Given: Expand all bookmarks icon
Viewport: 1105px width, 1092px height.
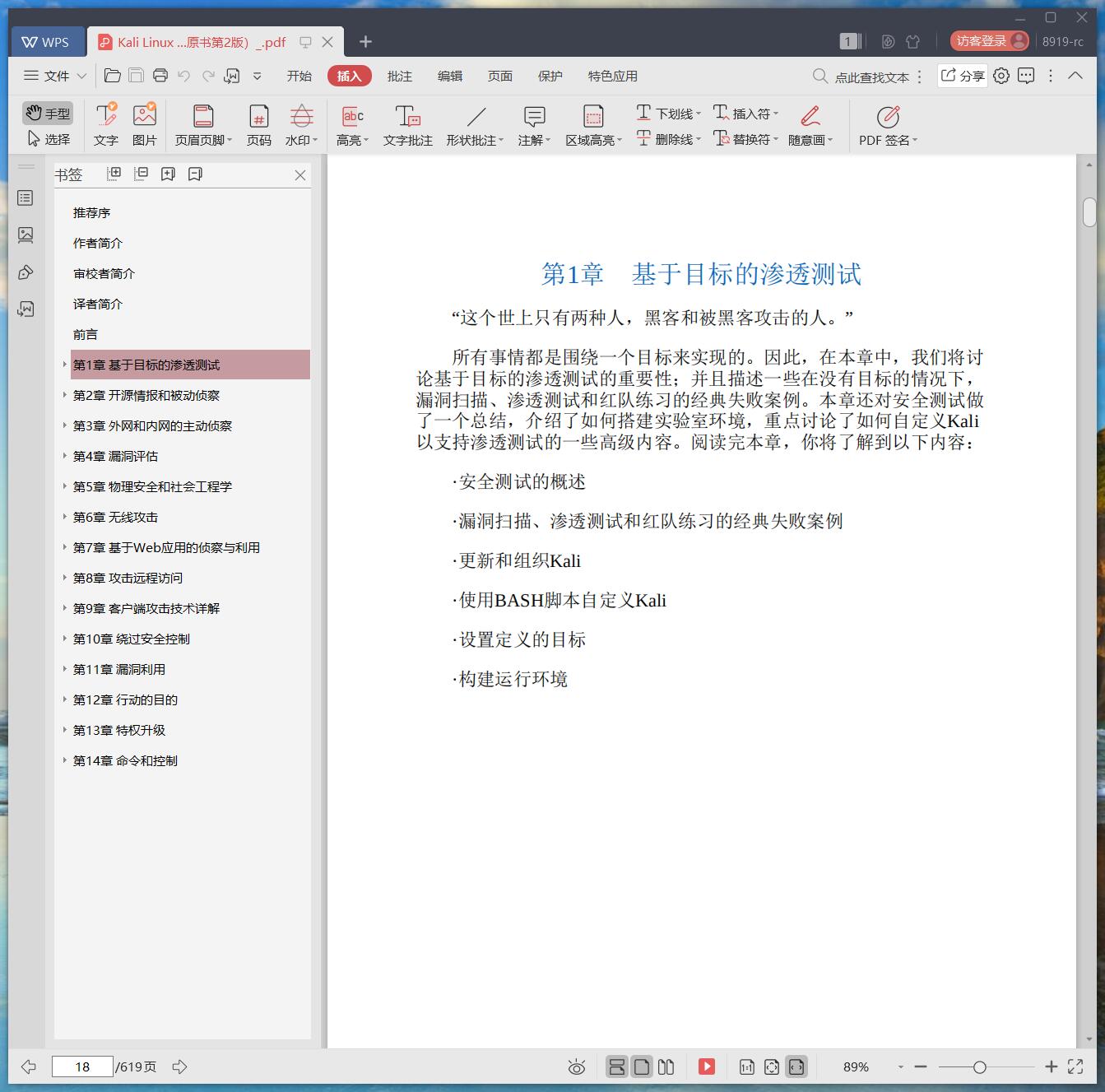Looking at the screenshot, I should pyautogui.click(x=114, y=174).
